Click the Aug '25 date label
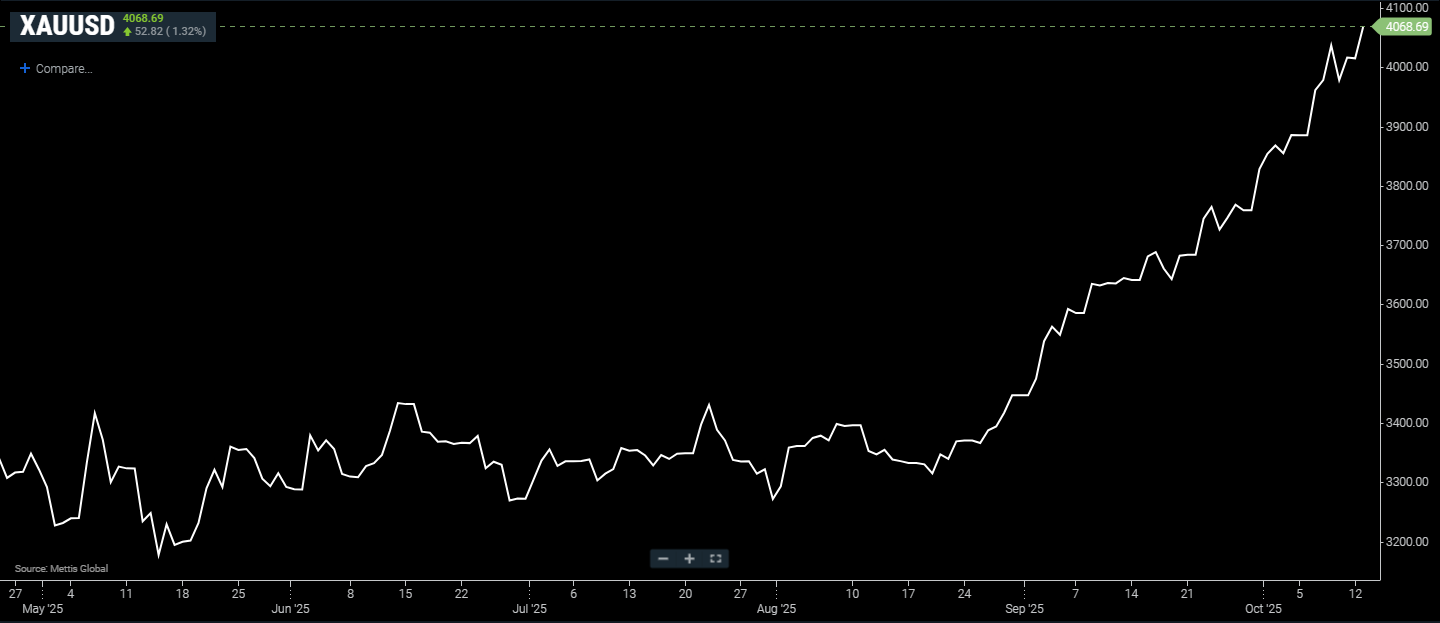Screen dimensions: 1440x623 (x=775, y=608)
